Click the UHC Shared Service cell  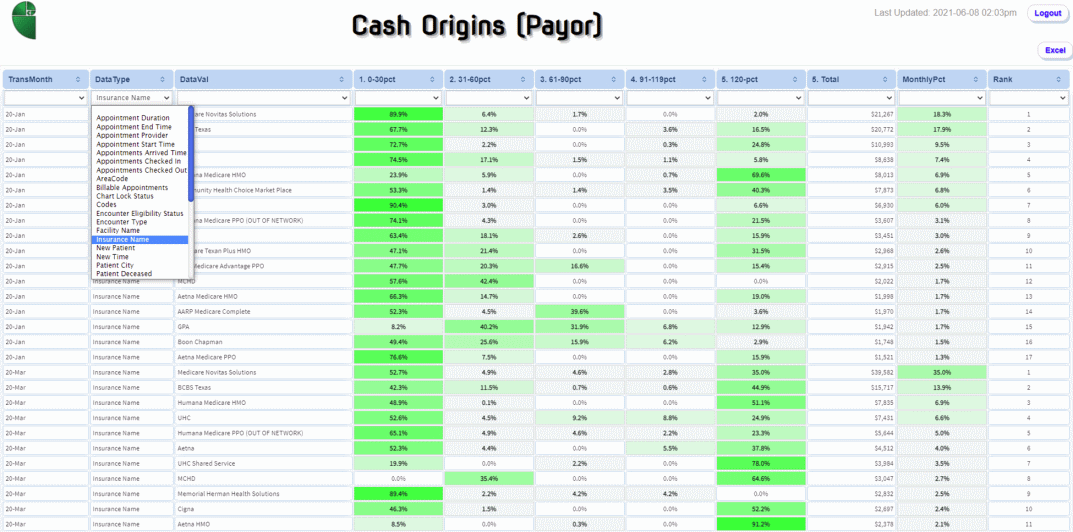(x=263, y=464)
